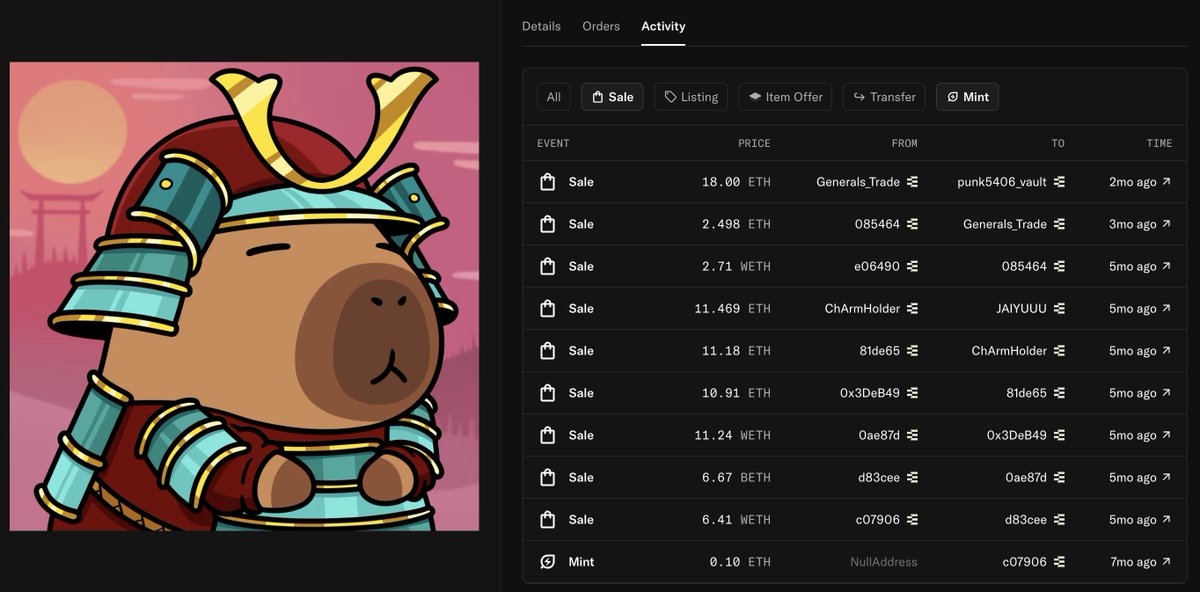Open external link for the Mint event

point(1166,562)
